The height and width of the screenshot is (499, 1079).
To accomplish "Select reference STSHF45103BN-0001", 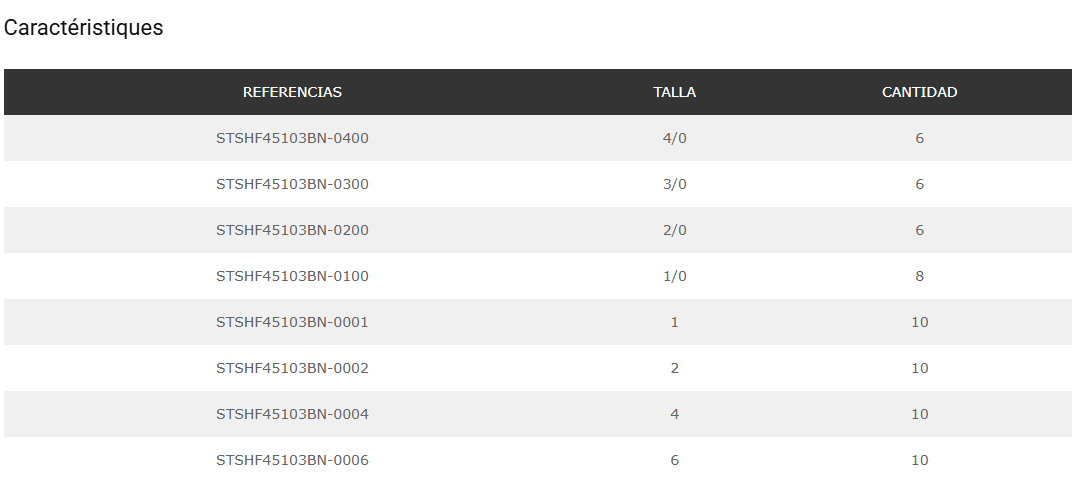I will click(292, 322).
